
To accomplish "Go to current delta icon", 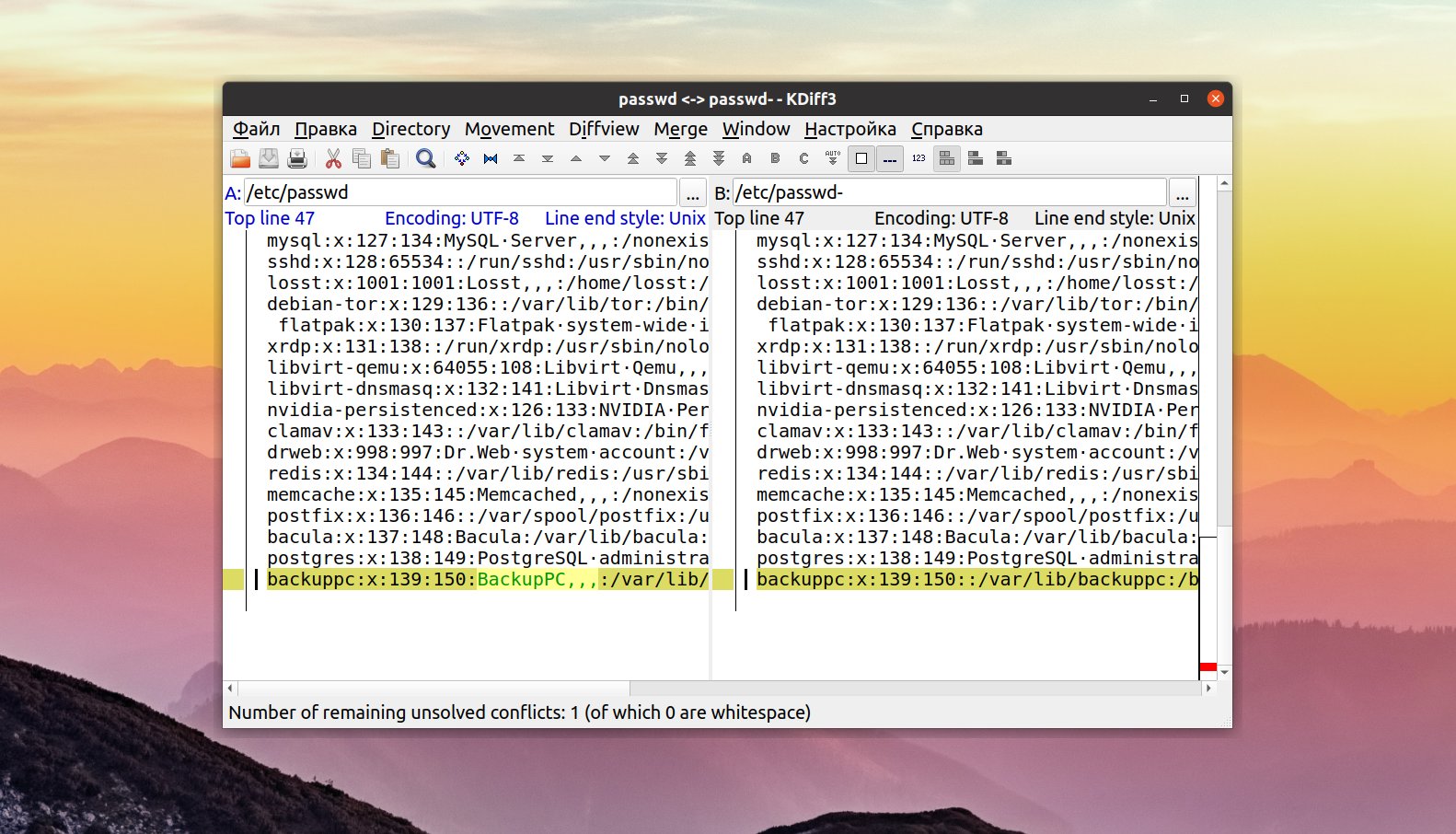I will (462, 158).
